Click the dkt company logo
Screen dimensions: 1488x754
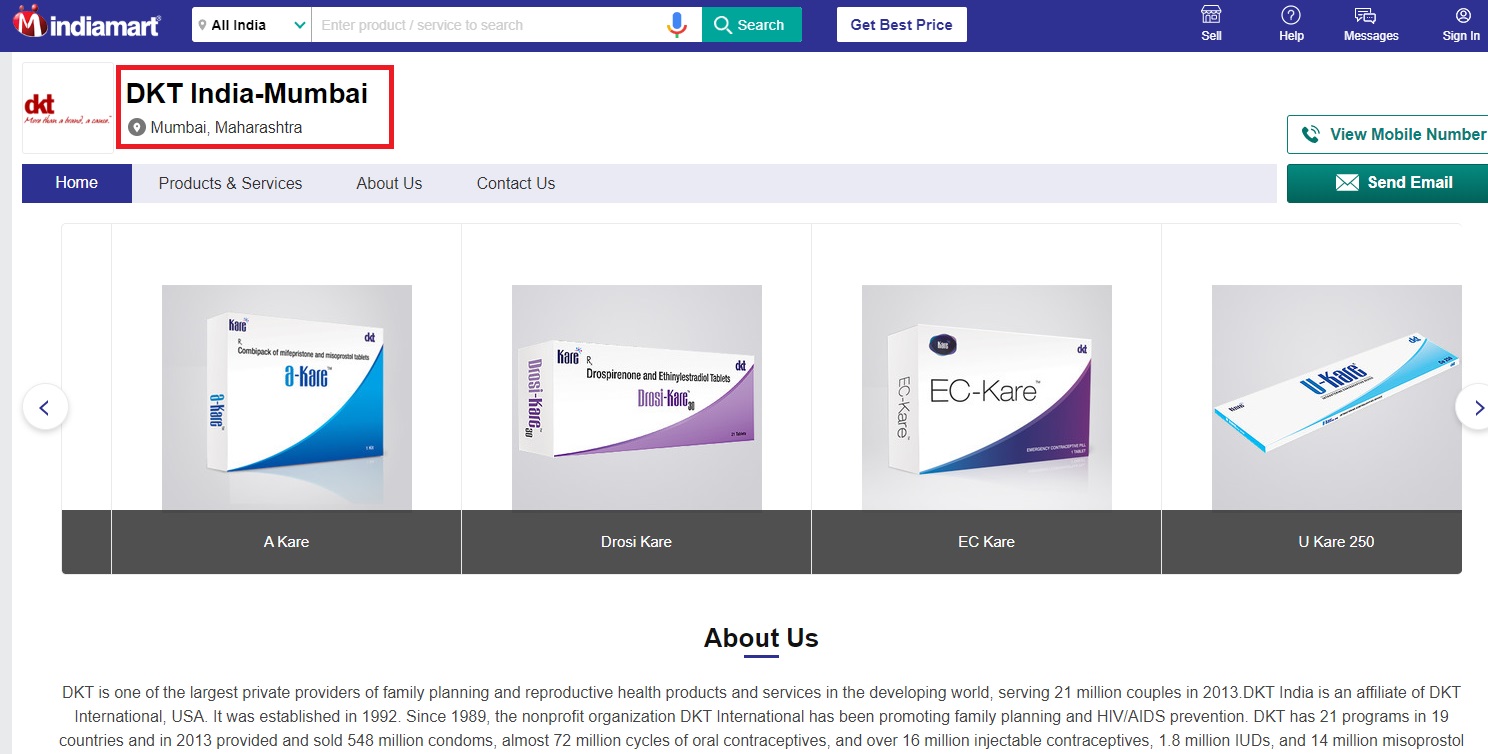click(x=68, y=108)
